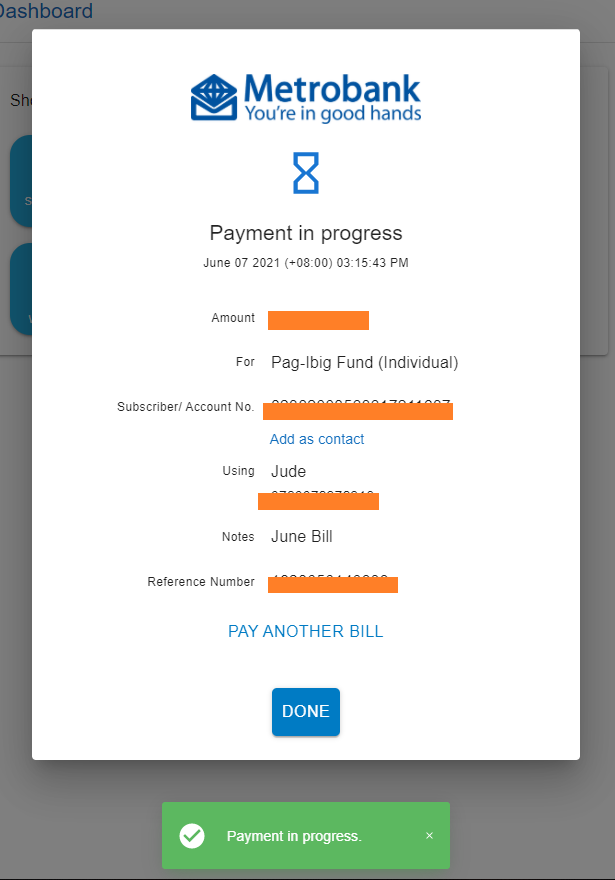Click the white checkmark icon in green toast
The image size is (615, 880).
point(192,836)
